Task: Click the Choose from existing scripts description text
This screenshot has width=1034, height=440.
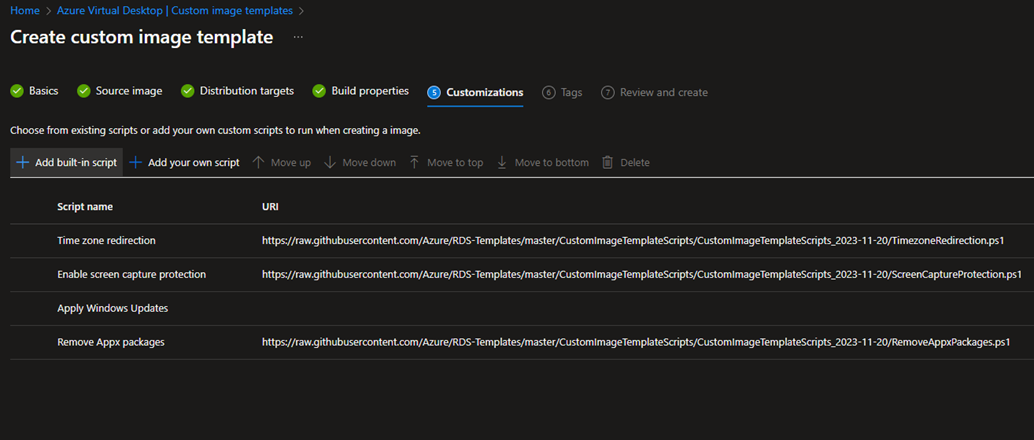Action: point(215,131)
